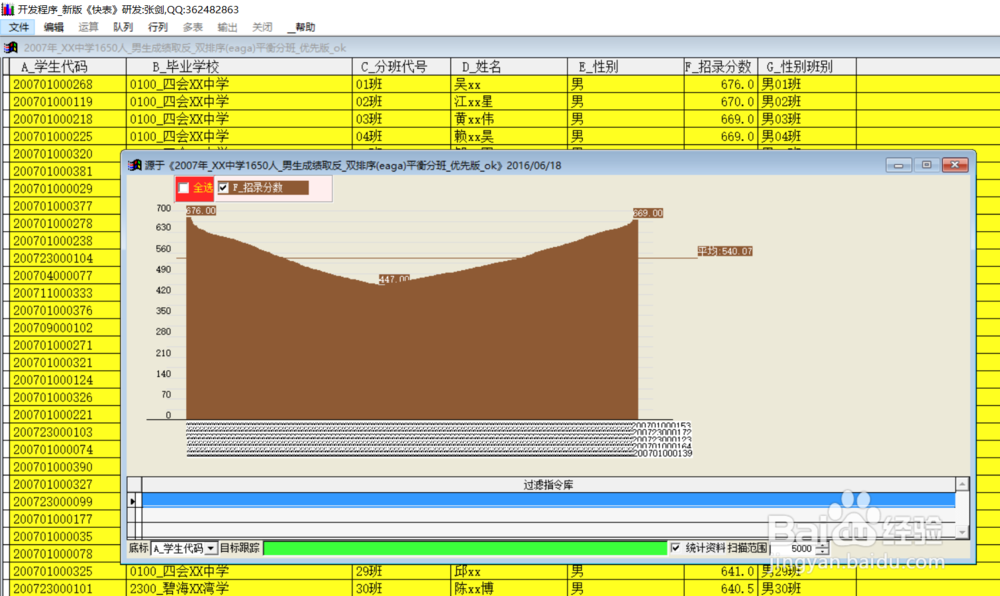This screenshot has height=596, width=1000.
Task: Open the 编辑 menu
Action: tap(54, 27)
